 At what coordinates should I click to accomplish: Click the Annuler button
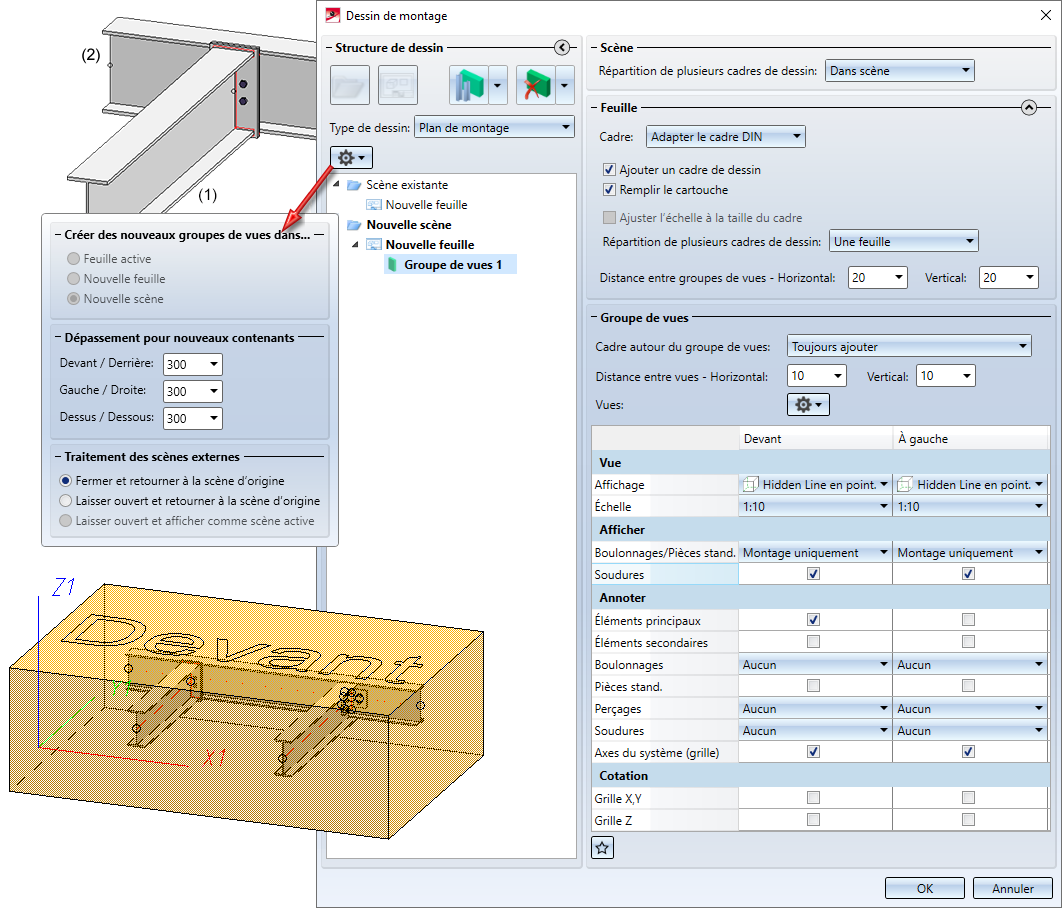click(1012, 888)
